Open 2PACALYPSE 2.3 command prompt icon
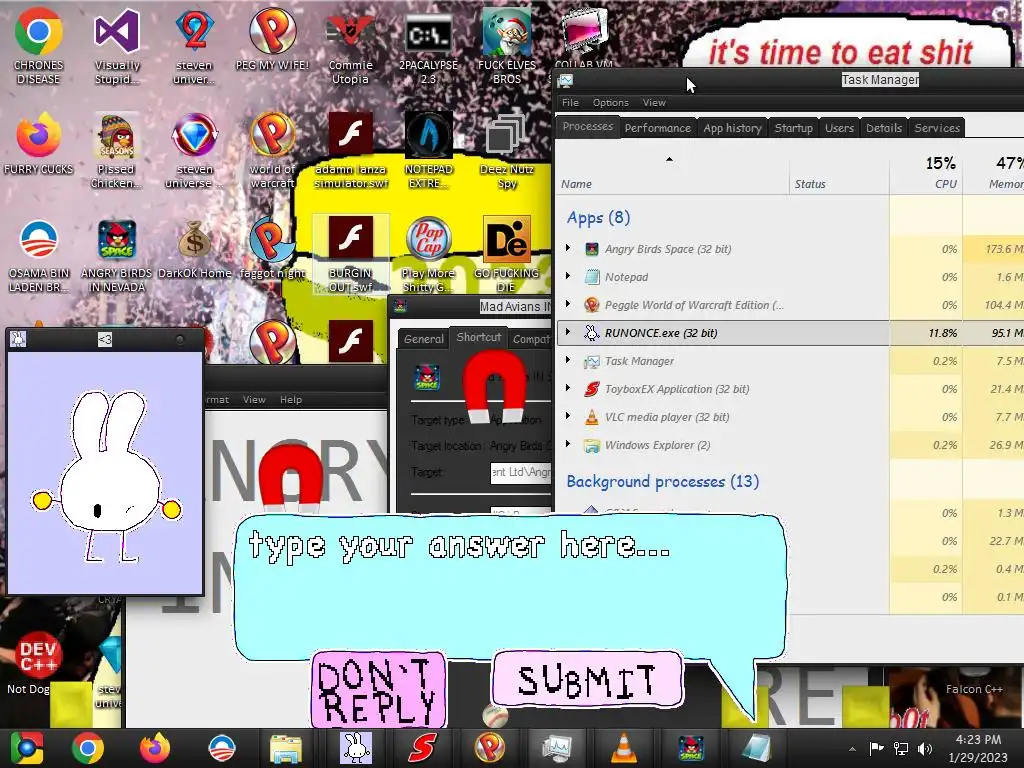The height and width of the screenshot is (768, 1024). pos(428,46)
